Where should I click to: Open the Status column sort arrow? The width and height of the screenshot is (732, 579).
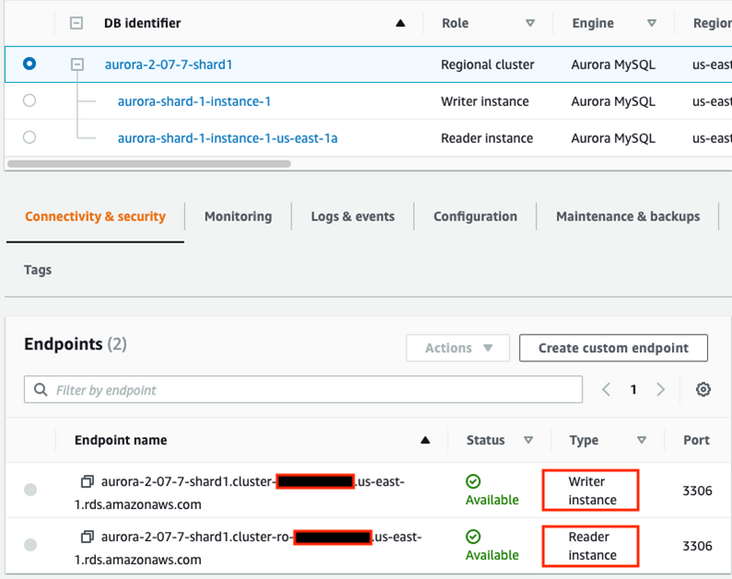click(528, 440)
